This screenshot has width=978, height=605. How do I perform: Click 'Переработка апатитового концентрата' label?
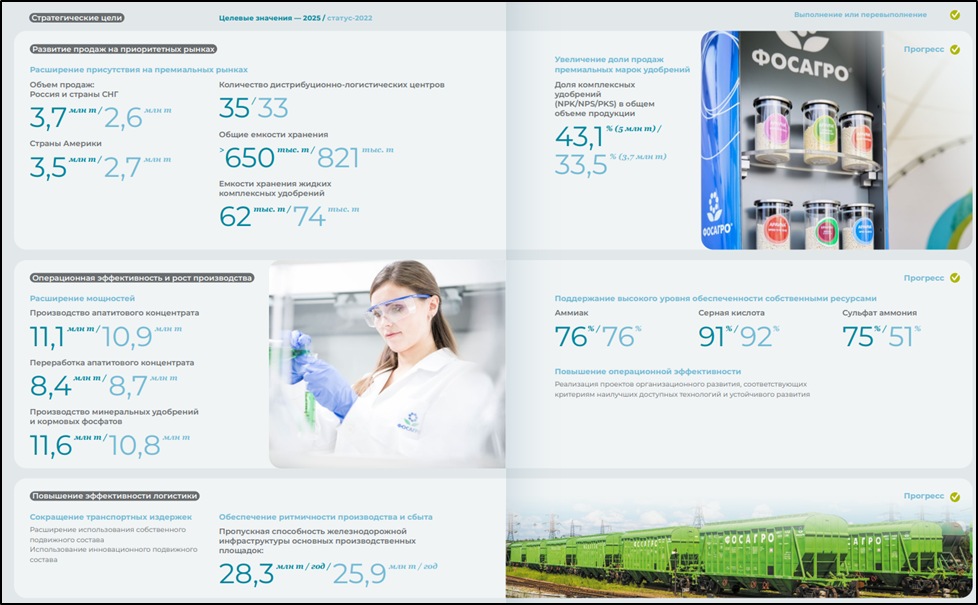112,363
